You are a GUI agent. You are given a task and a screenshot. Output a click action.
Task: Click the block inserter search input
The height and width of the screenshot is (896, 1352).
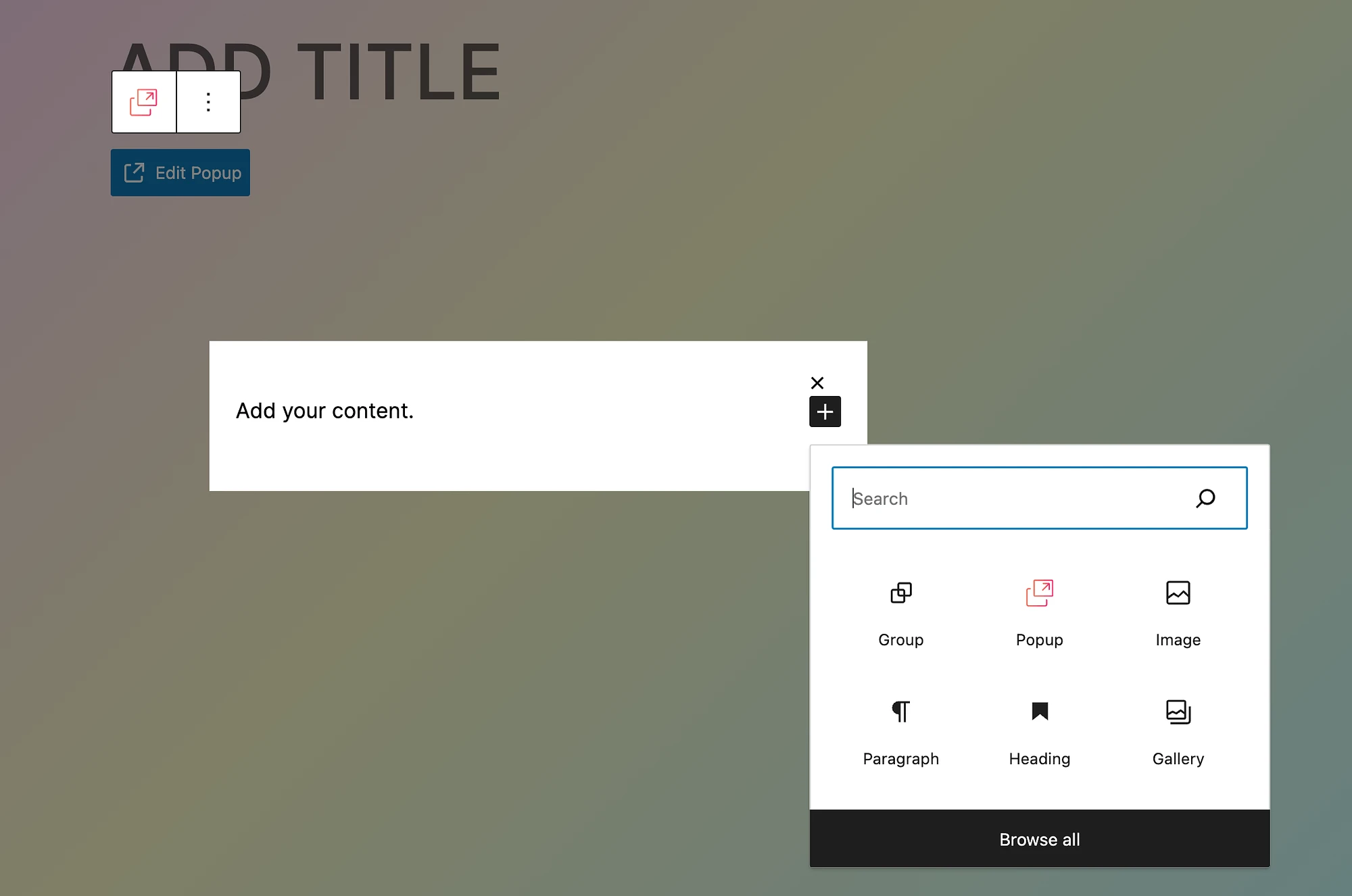(1039, 498)
